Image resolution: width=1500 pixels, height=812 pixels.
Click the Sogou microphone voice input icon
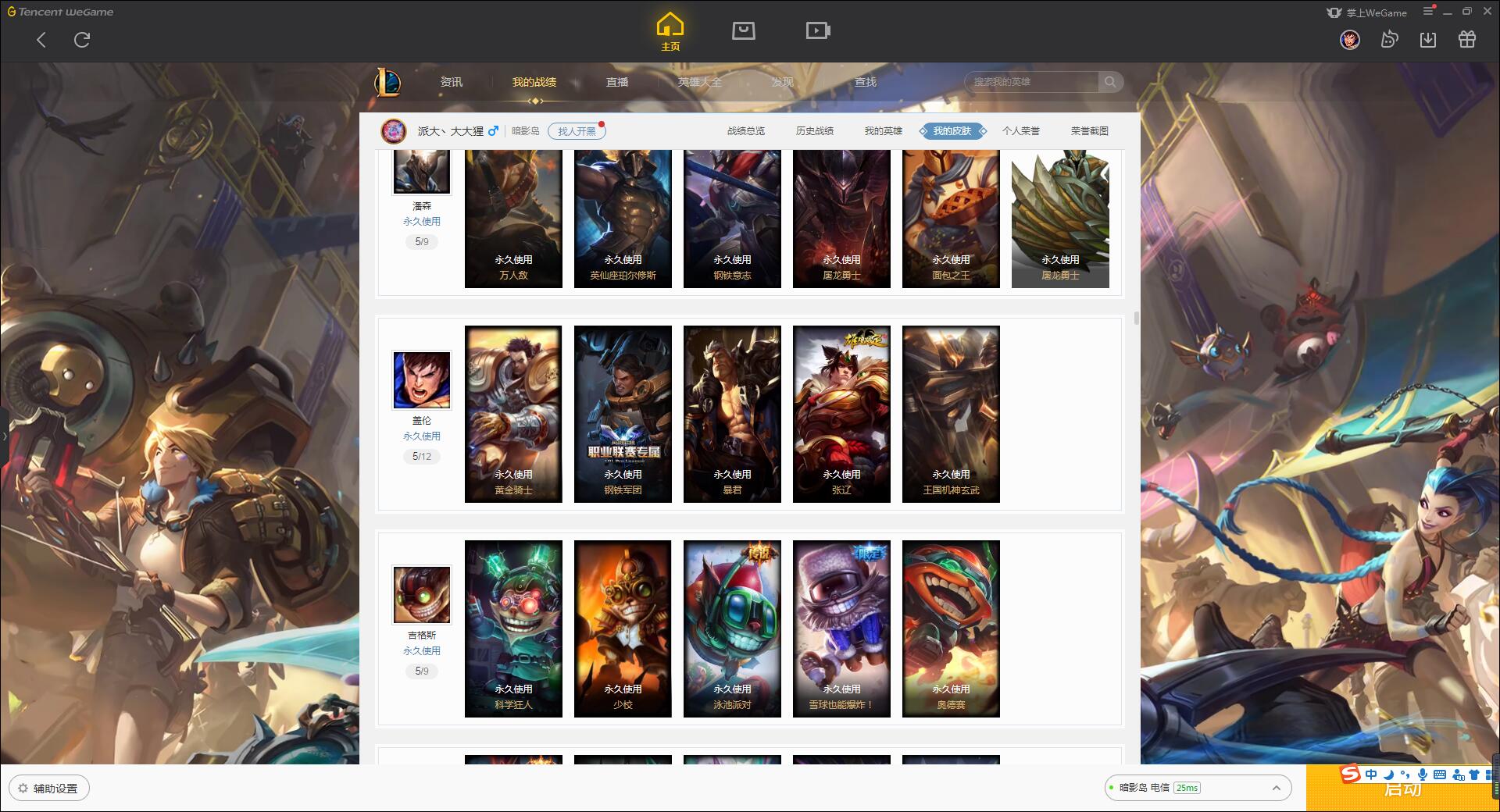click(x=1423, y=775)
